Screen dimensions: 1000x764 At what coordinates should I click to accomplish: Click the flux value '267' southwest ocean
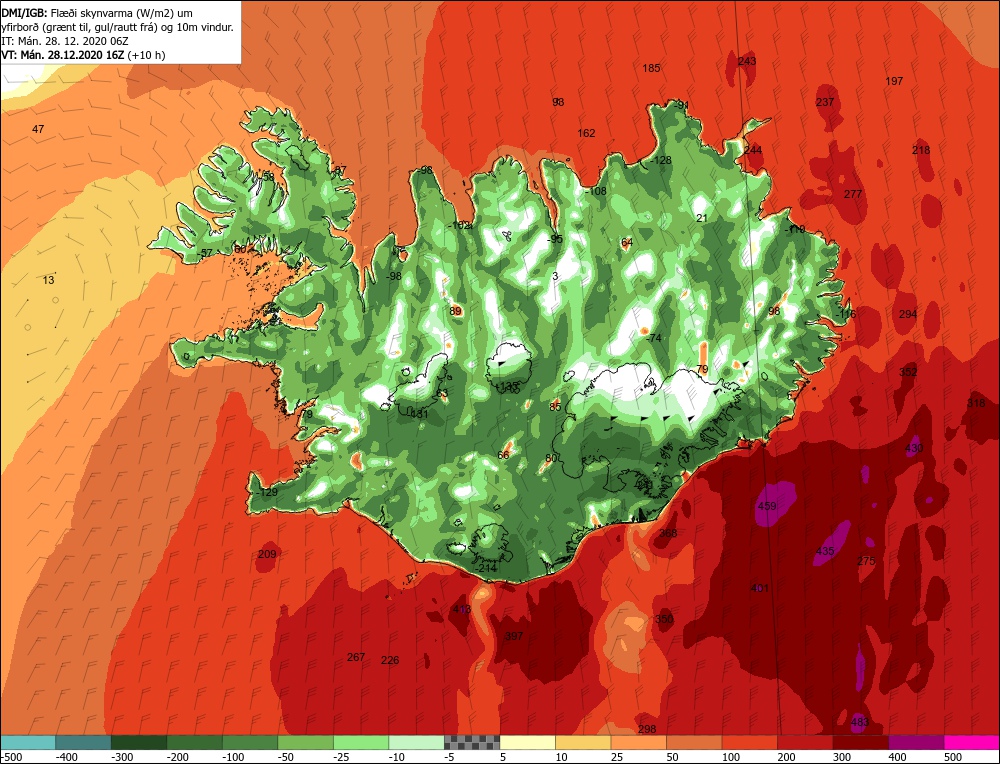[356, 657]
